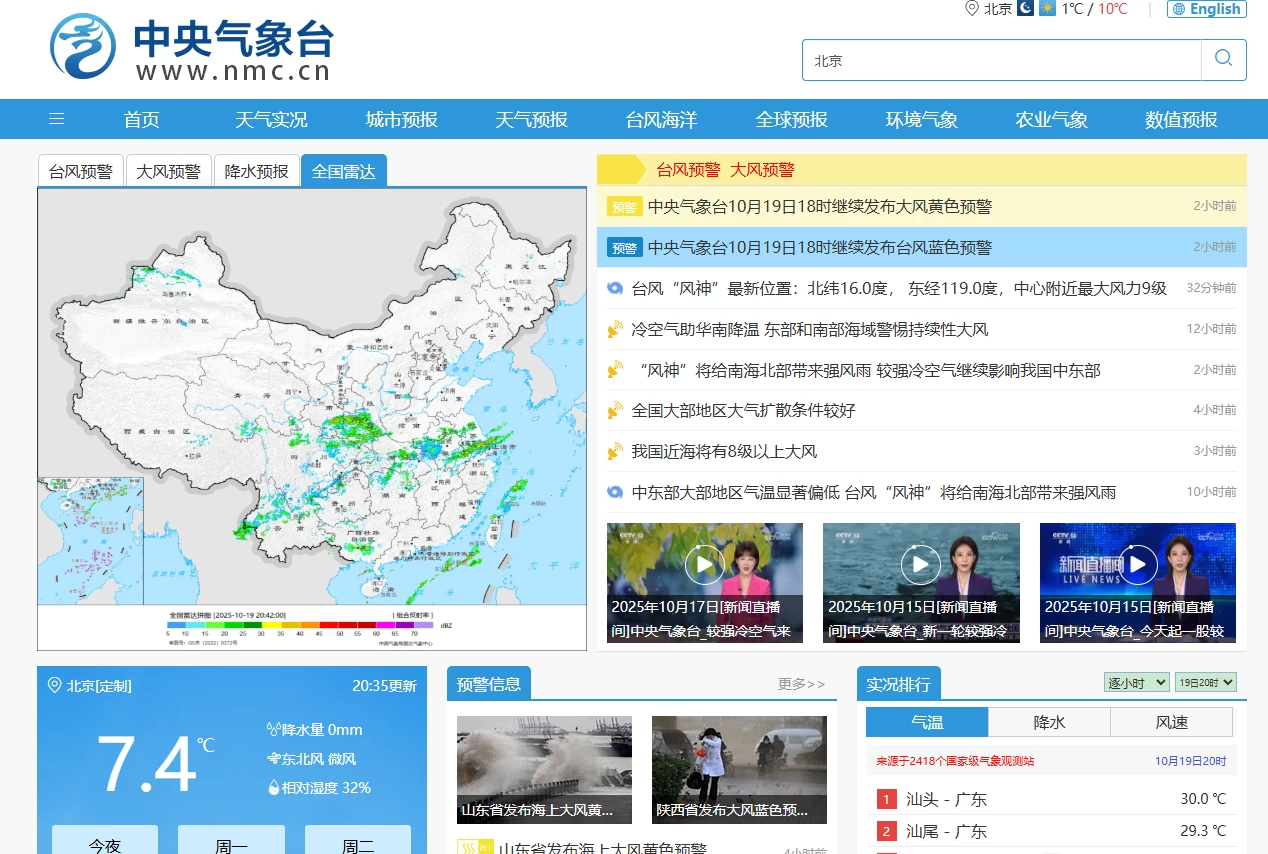Play the middle 2025年10月15日 video
This screenshot has height=854, width=1268.
[x=920, y=565]
